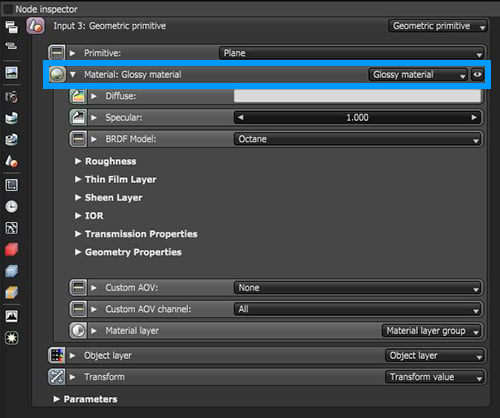This screenshot has height=418, width=500.
Task: Click the Diffuse RGB color node icon
Action: point(78,96)
